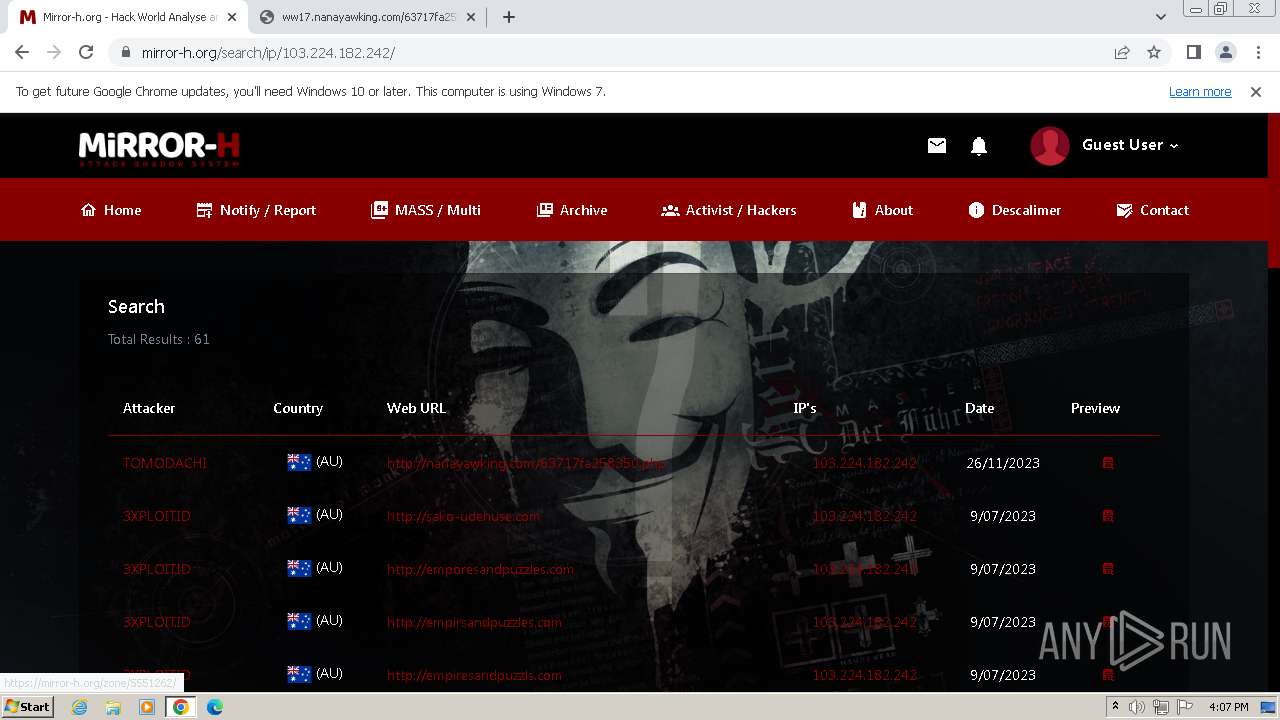Image resolution: width=1280 pixels, height=720 pixels.
Task: Click the Web URL column header
Action: (x=416, y=408)
